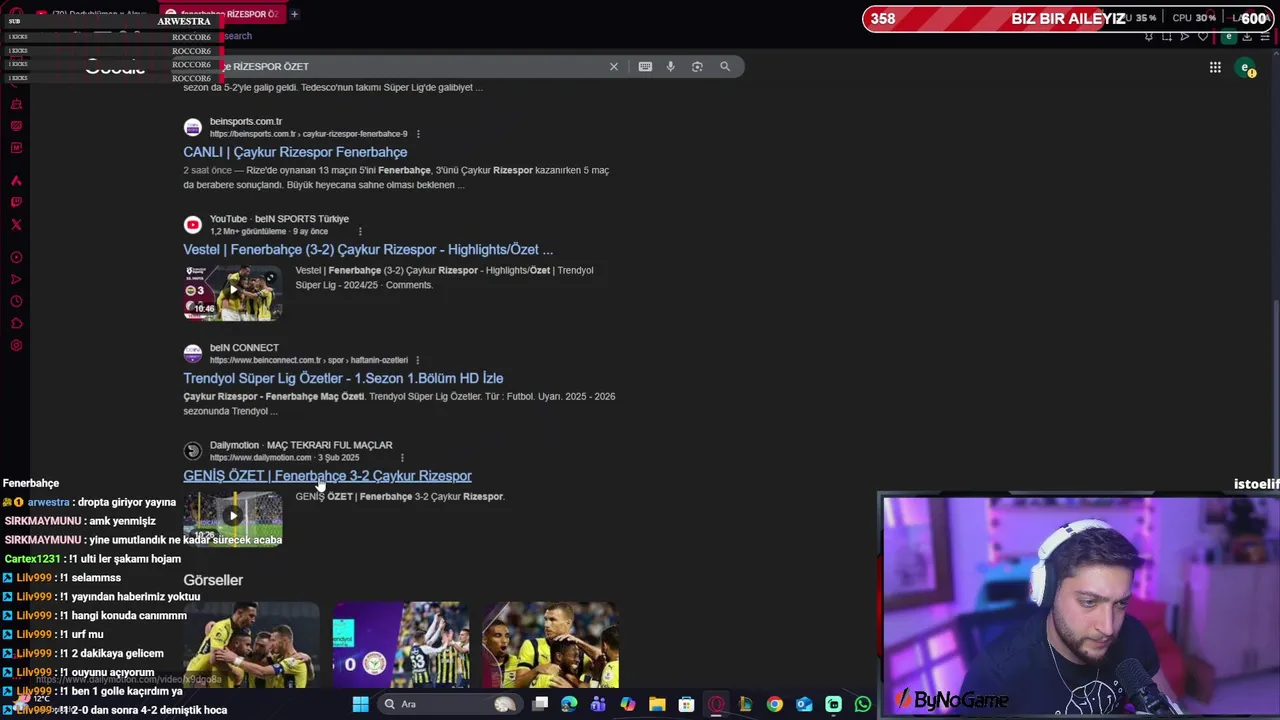The width and height of the screenshot is (1280, 720).
Task: Click the Windows taskbar Ara search box
Action: coord(448,704)
